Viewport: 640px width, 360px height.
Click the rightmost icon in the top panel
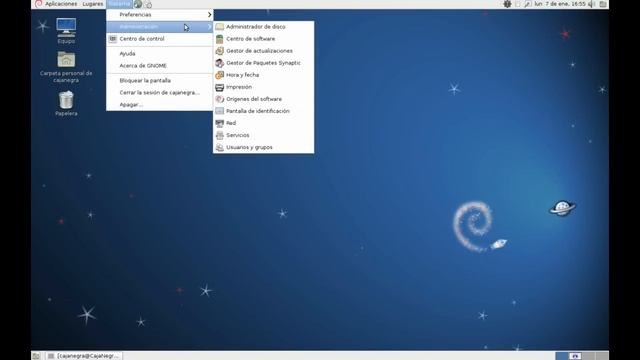[603, 4]
